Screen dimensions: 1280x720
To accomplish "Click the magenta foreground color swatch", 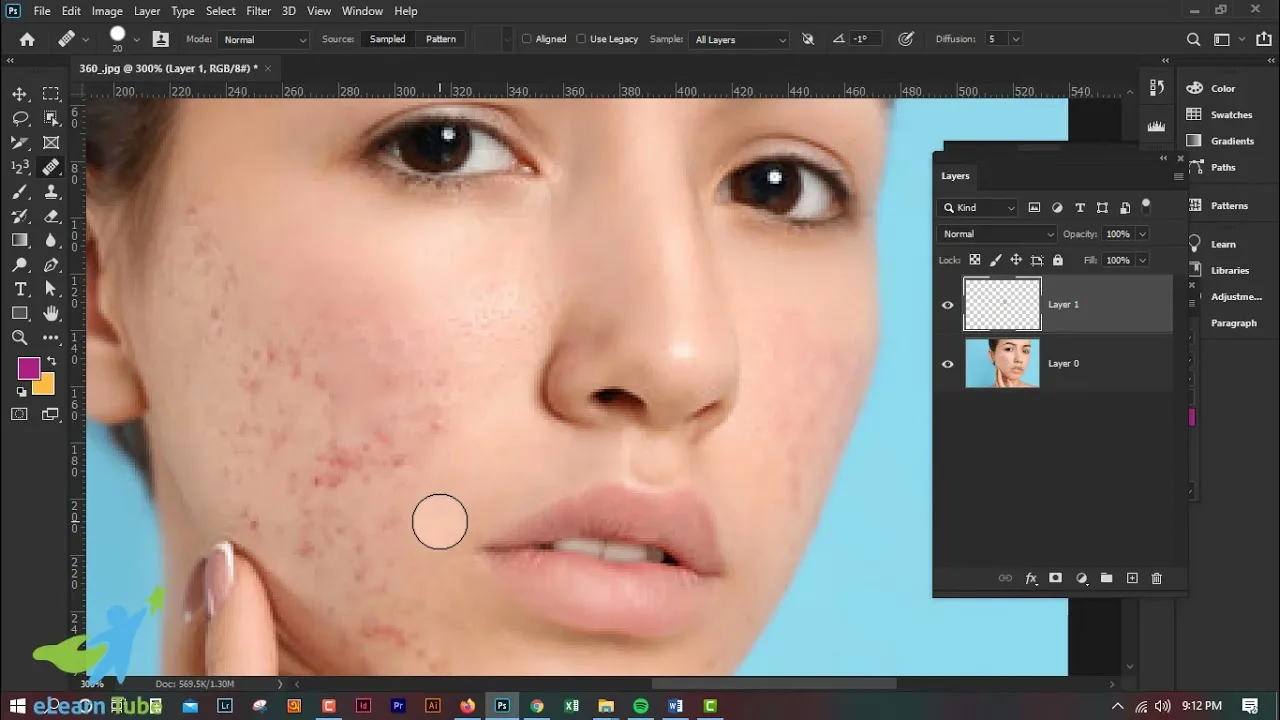I will click(28, 368).
